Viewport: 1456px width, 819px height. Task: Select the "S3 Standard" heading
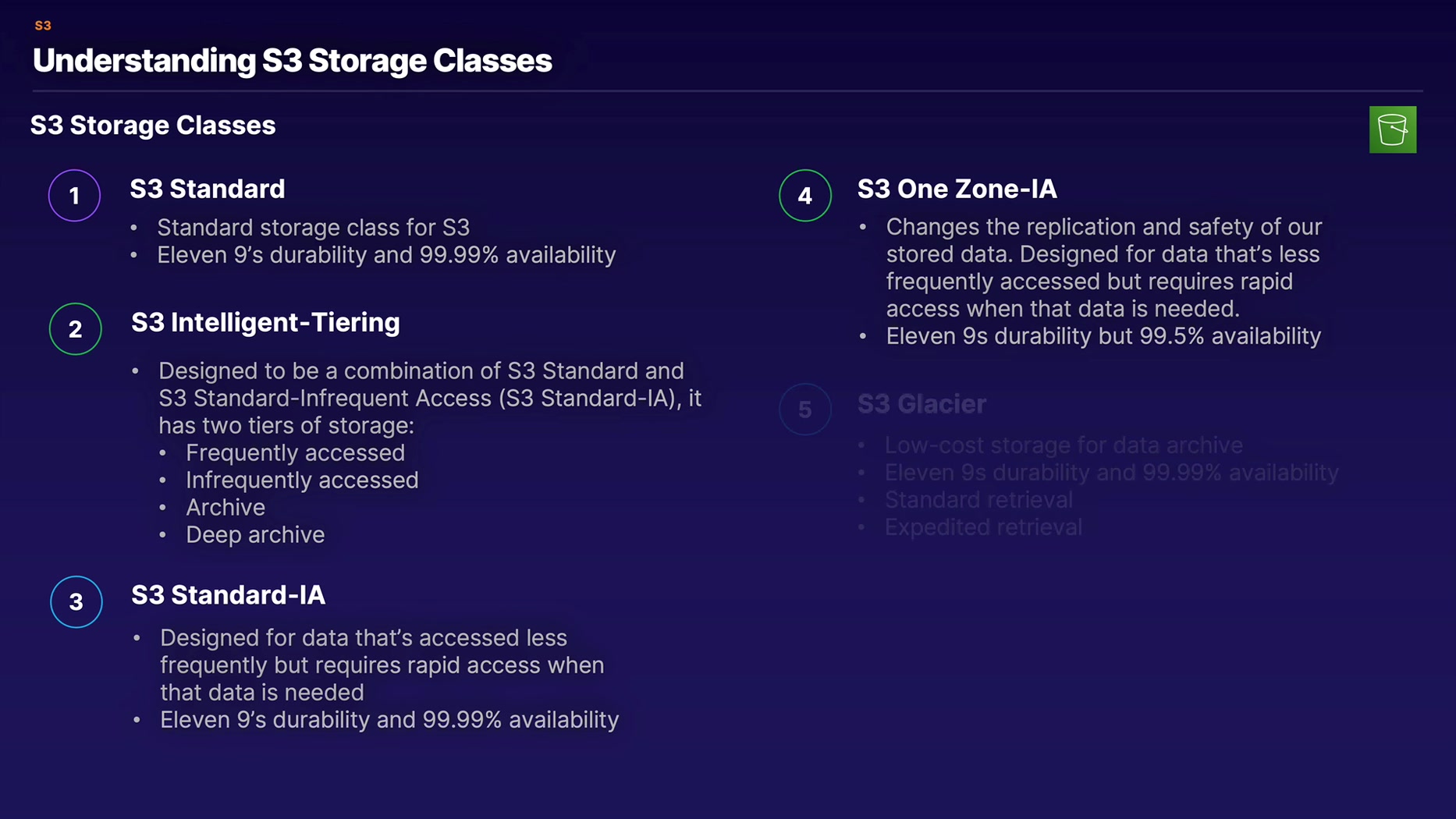(207, 189)
